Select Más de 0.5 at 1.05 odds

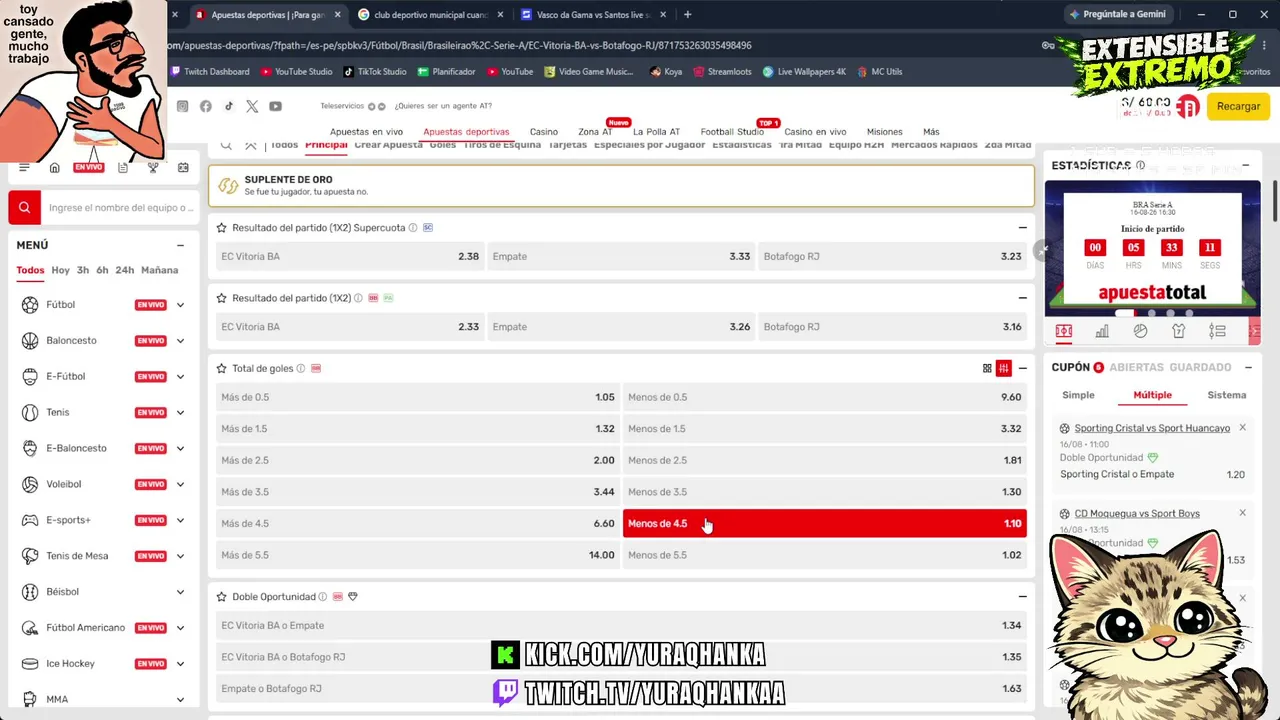(x=418, y=397)
